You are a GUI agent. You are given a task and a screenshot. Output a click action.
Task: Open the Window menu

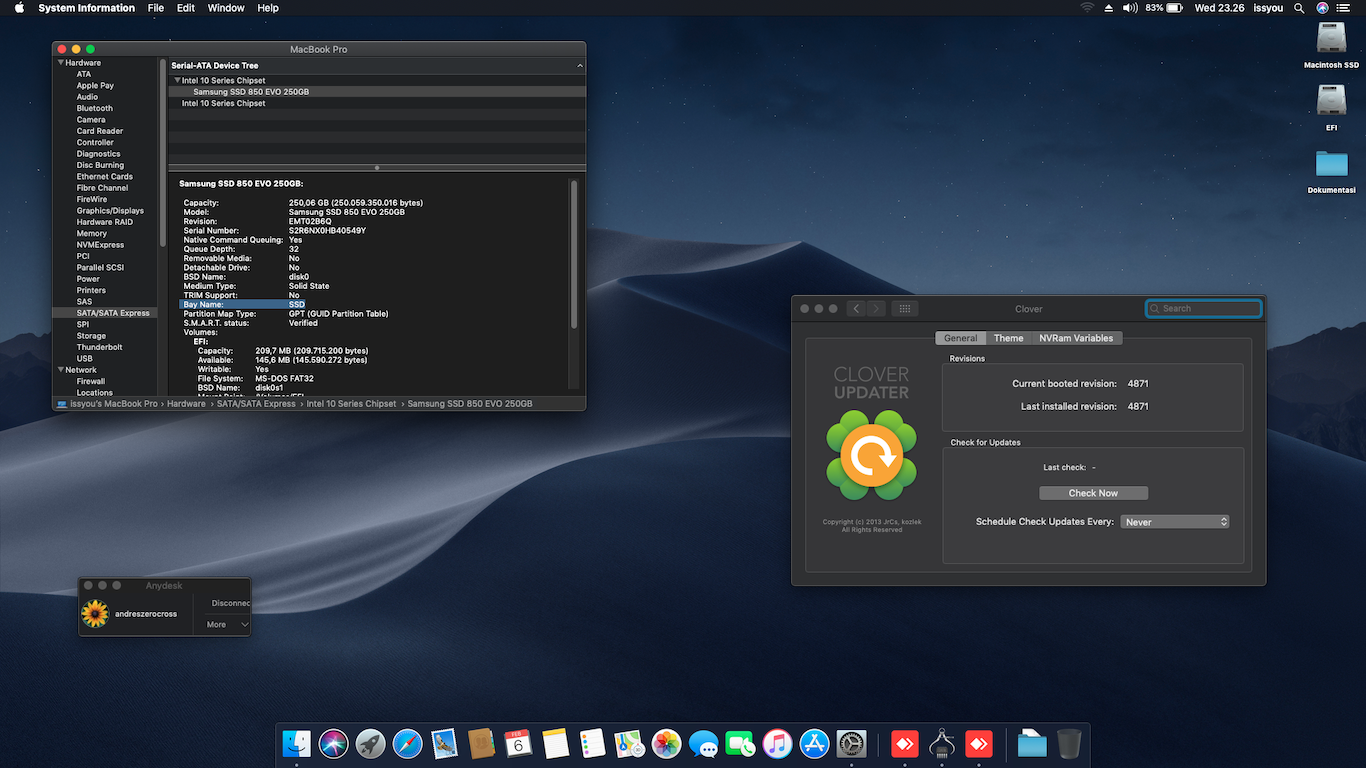226,8
